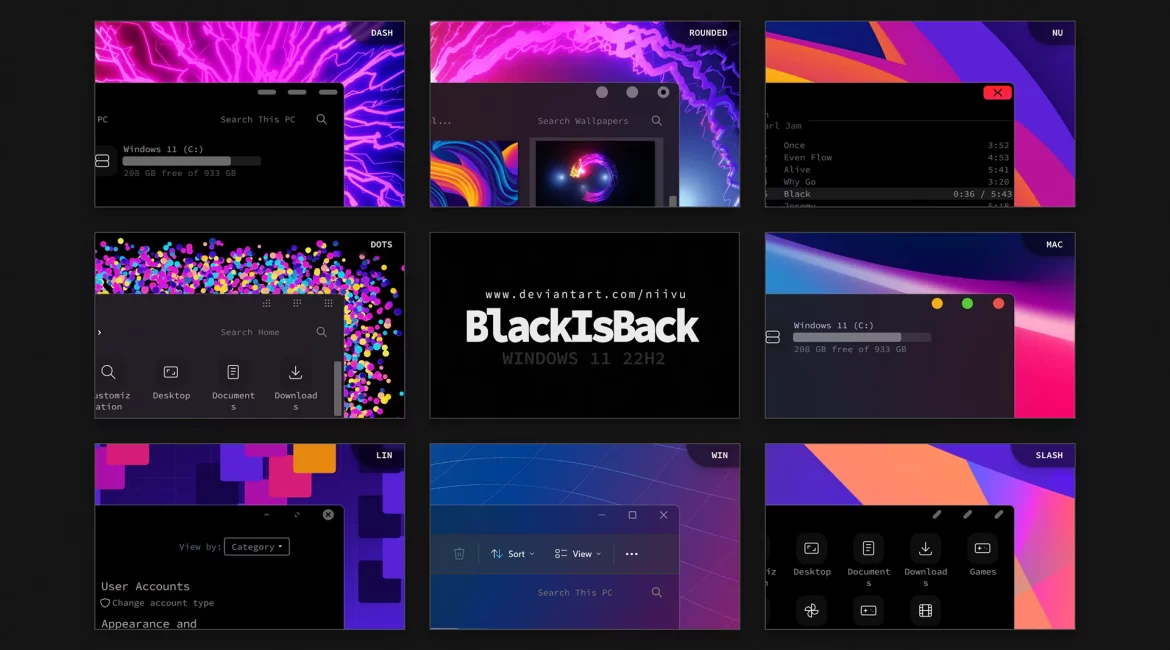Select the Even Flow track in the playlist
This screenshot has width=1170, height=650.
coord(808,158)
